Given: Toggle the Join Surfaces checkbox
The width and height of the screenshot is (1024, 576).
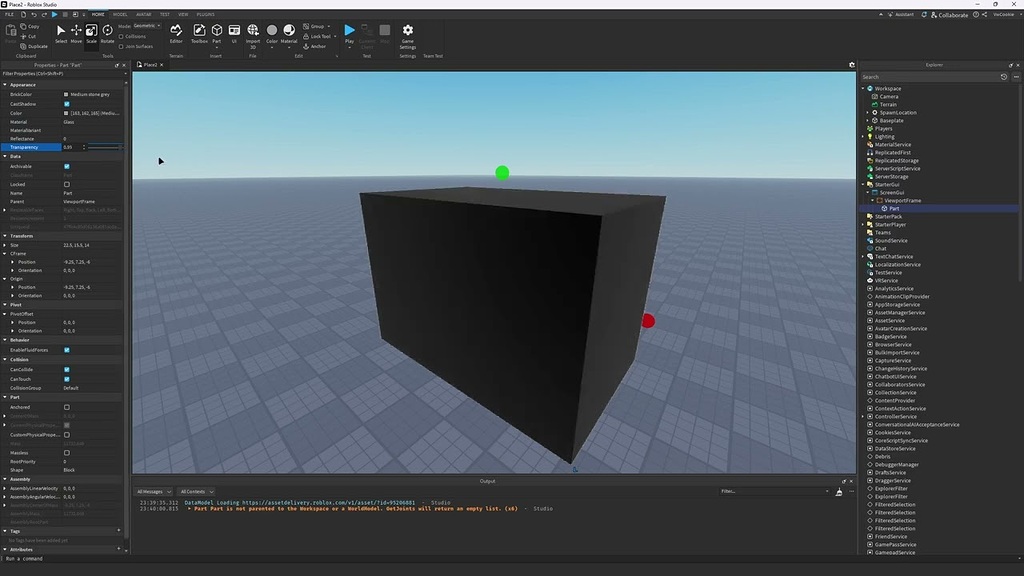Looking at the screenshot, I should [121, 46].
